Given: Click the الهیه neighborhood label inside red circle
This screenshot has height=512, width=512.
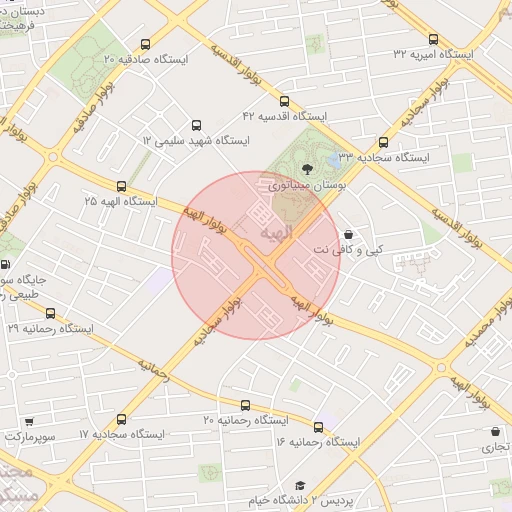Looking at the screenshot, I should pyautogui.click(x=277, y=233).
